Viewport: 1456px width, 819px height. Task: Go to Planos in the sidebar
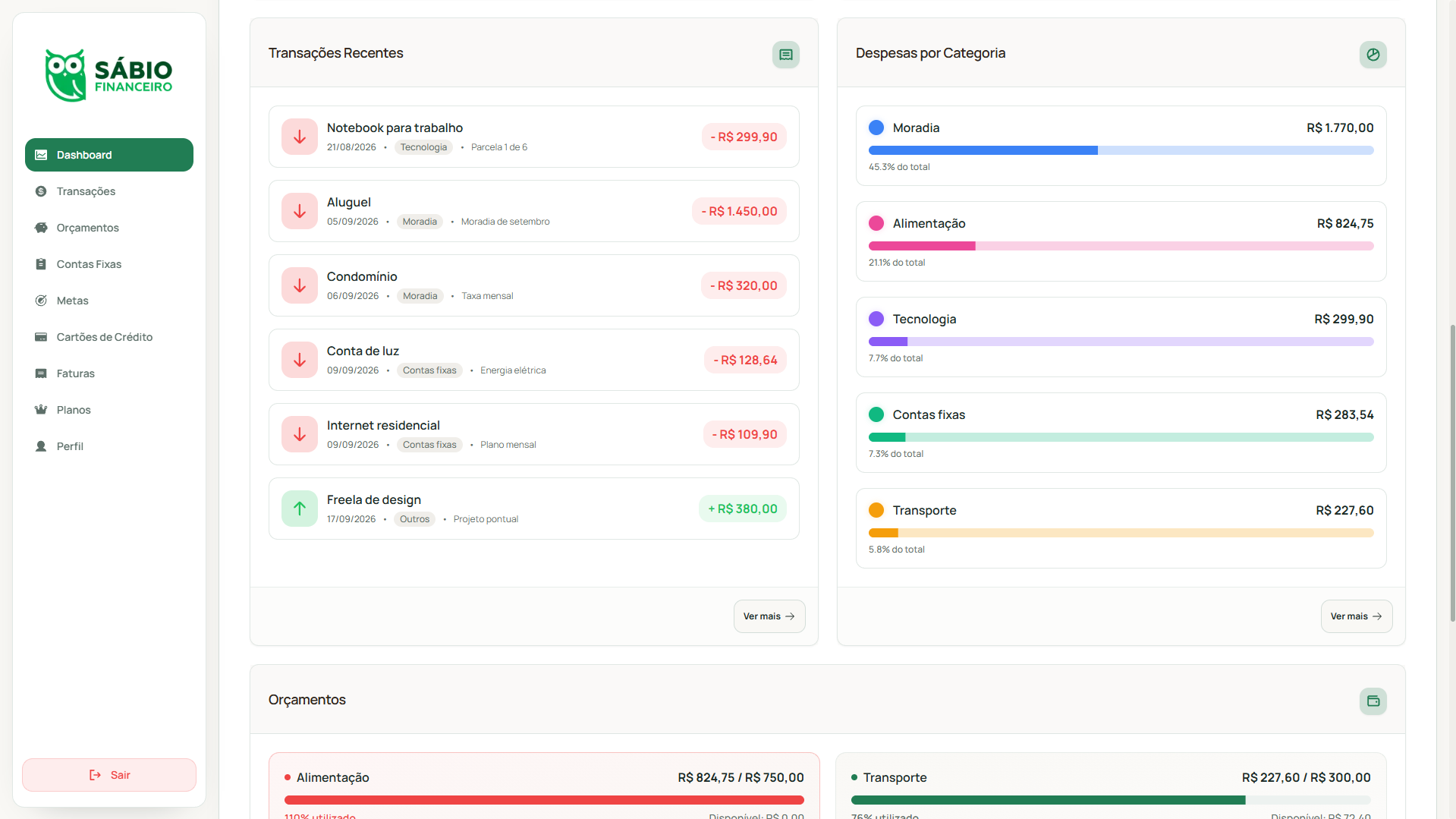coord(109,410)
